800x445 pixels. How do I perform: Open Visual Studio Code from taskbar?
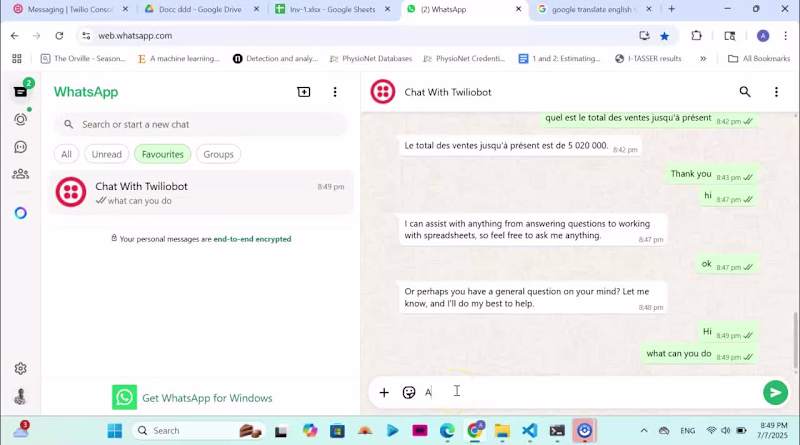(x=530, y=431)
